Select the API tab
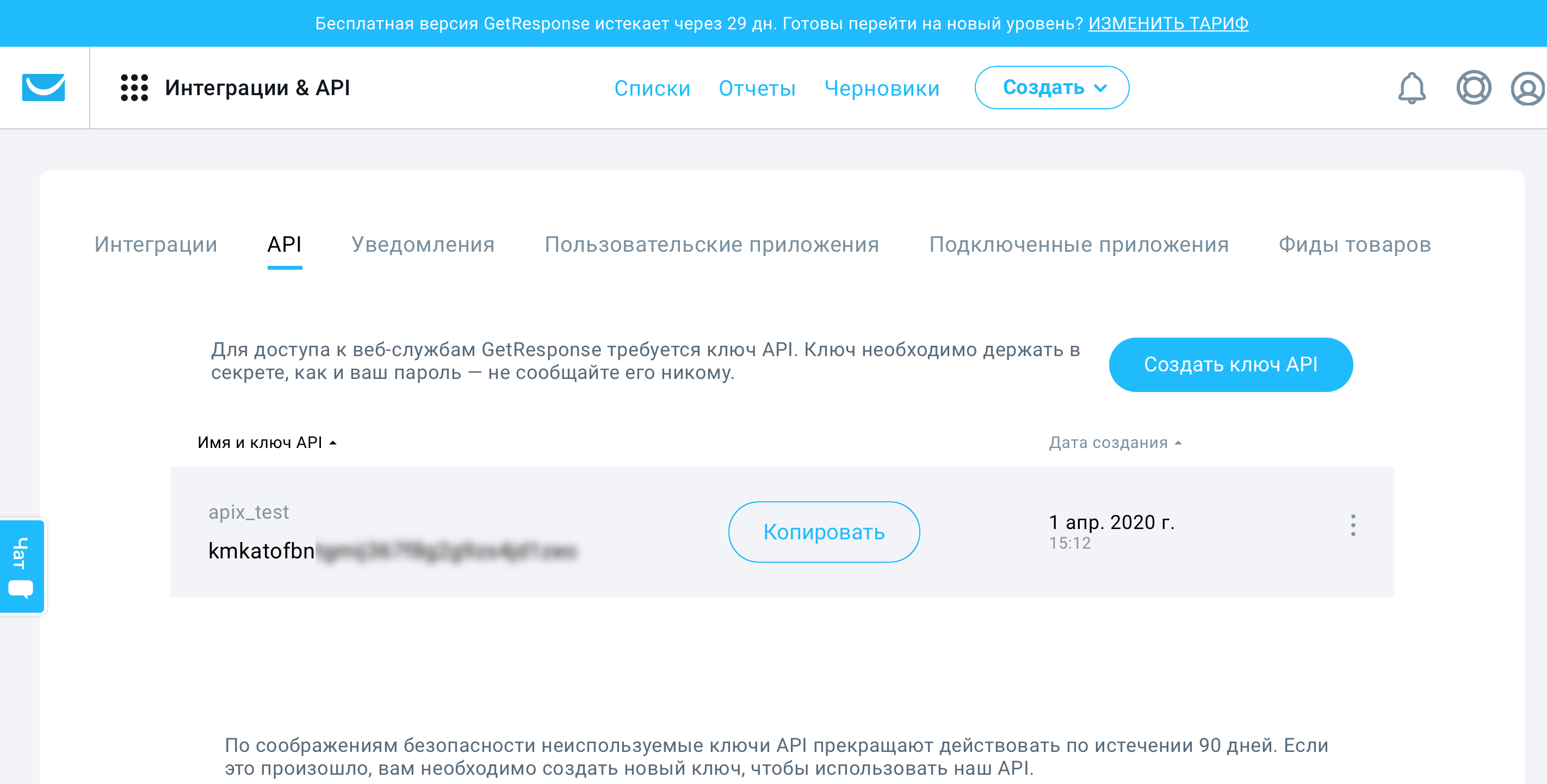This screenshot has width=1547, height=784. (x=284, y=245)
